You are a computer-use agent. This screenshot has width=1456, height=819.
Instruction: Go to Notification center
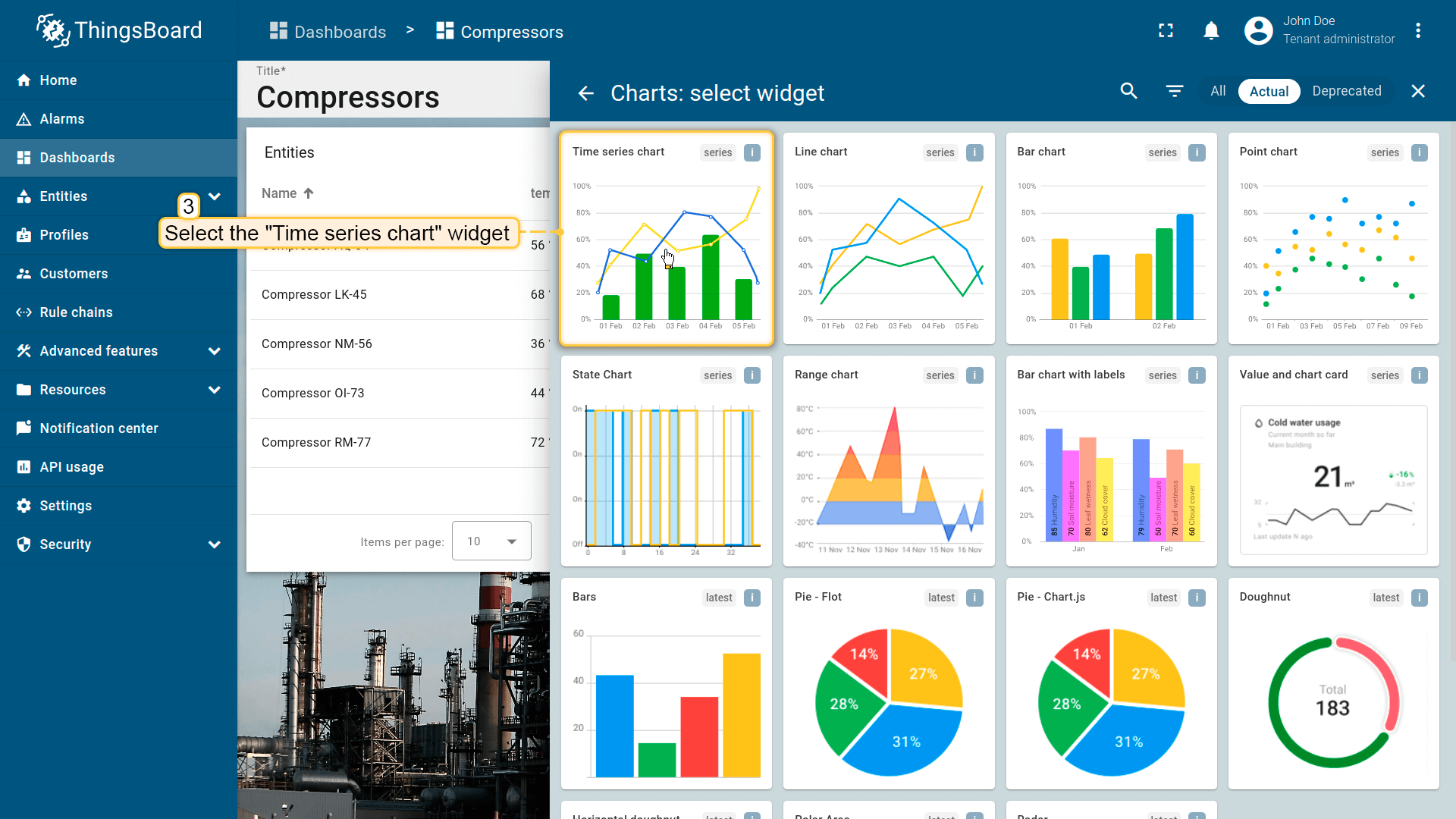(99, 428)
